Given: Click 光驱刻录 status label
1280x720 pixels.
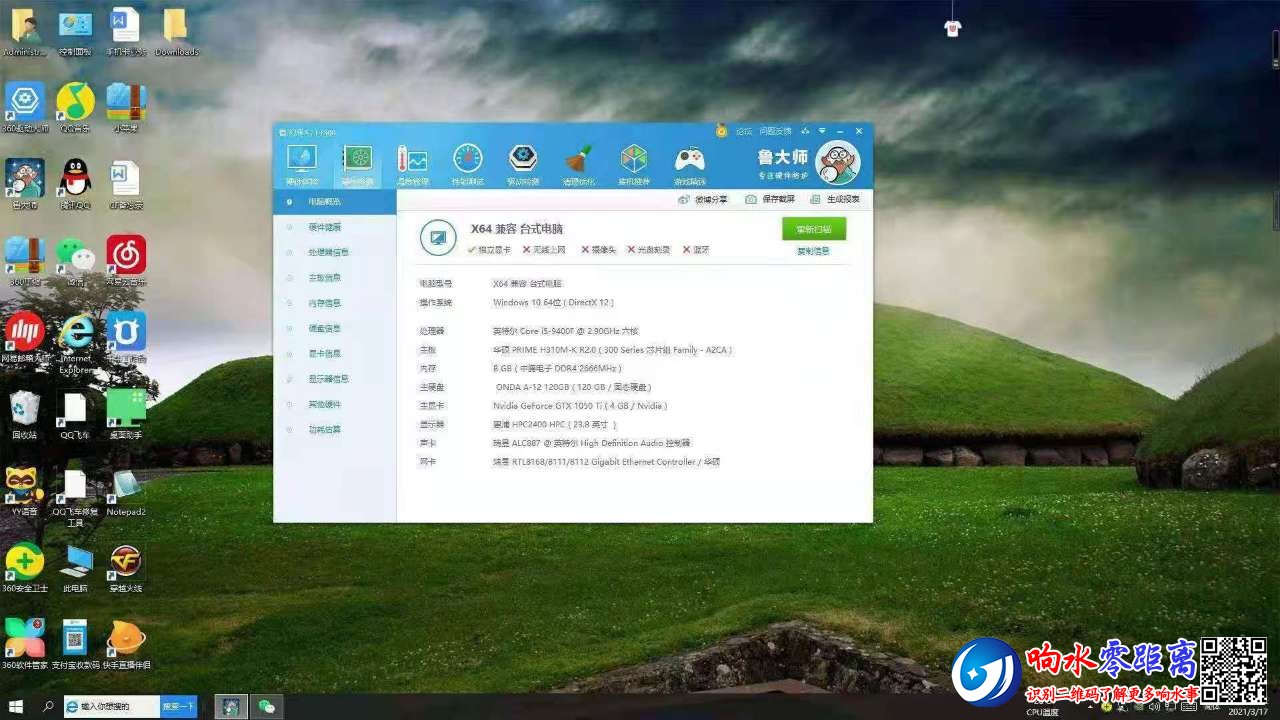Looking at the screenshot, I should pos(648,250).
